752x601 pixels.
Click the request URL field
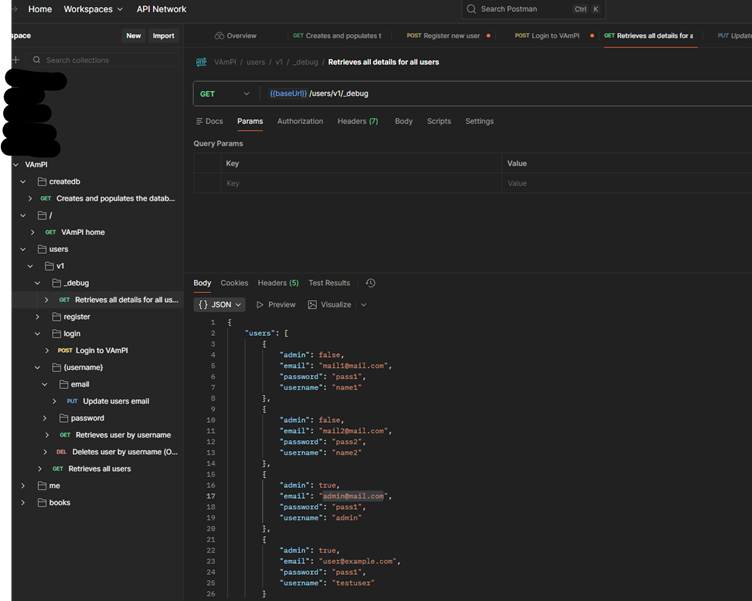pos(508,94)
